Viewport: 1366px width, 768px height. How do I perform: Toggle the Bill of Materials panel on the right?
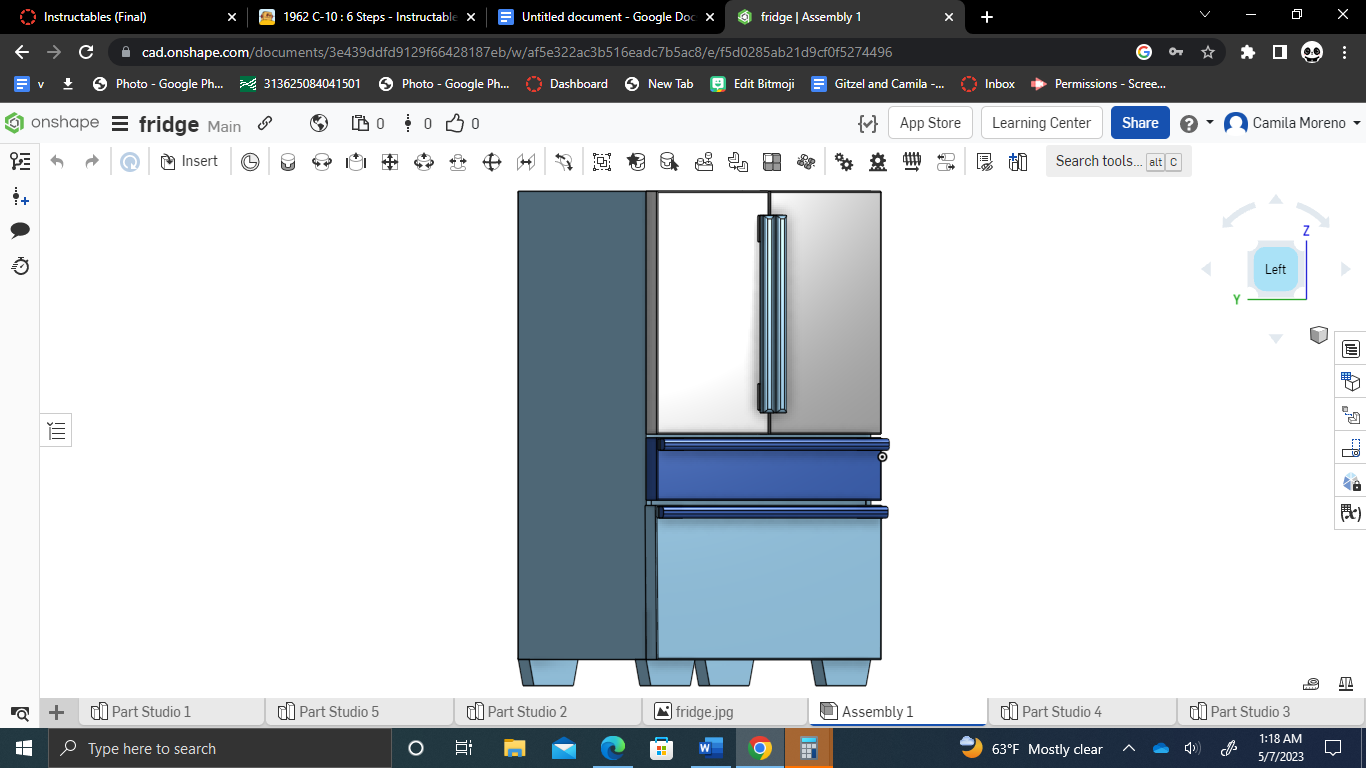1350,349
